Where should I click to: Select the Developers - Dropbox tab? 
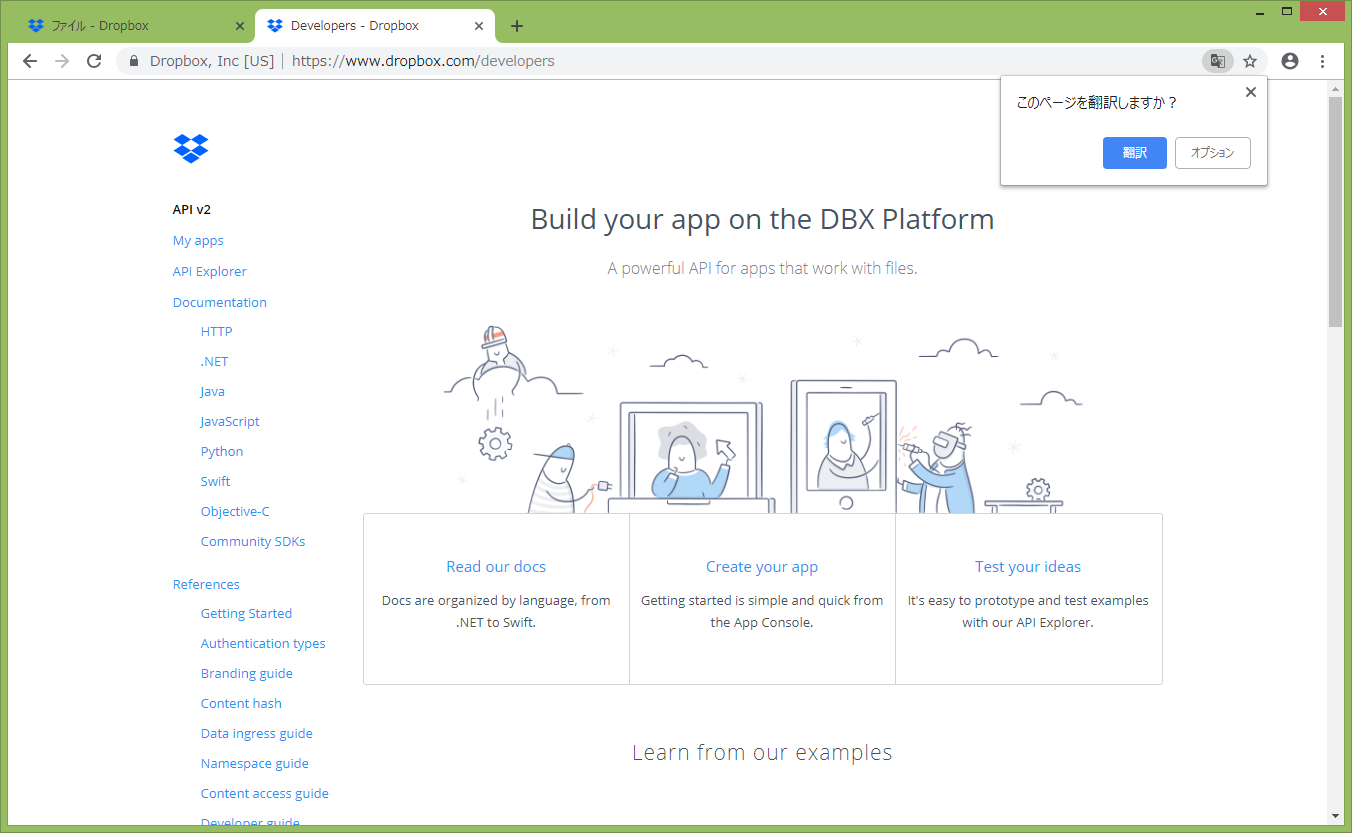tap(376, 26)
